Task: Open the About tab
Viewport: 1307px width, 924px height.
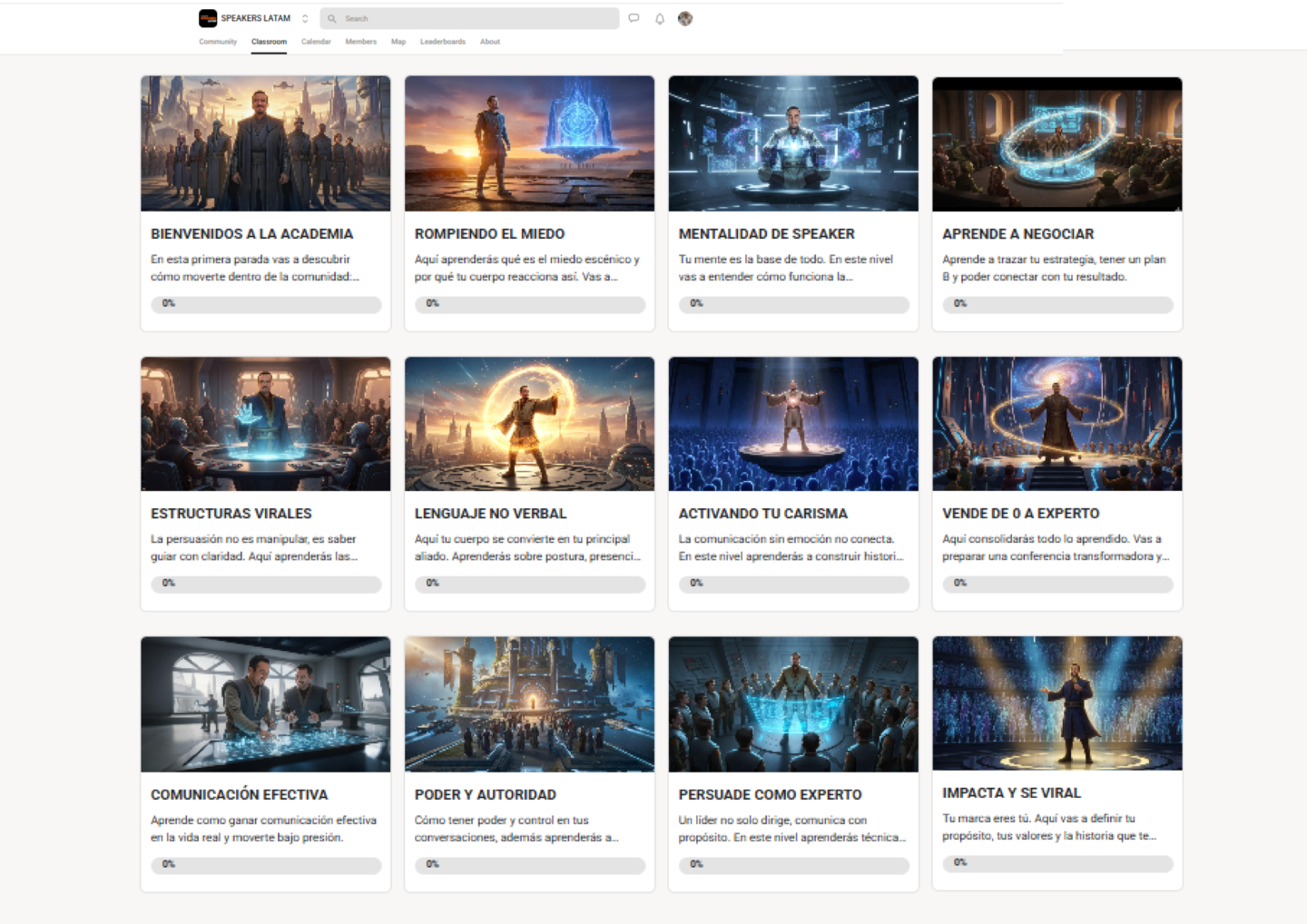Action: tap(490, 42)
